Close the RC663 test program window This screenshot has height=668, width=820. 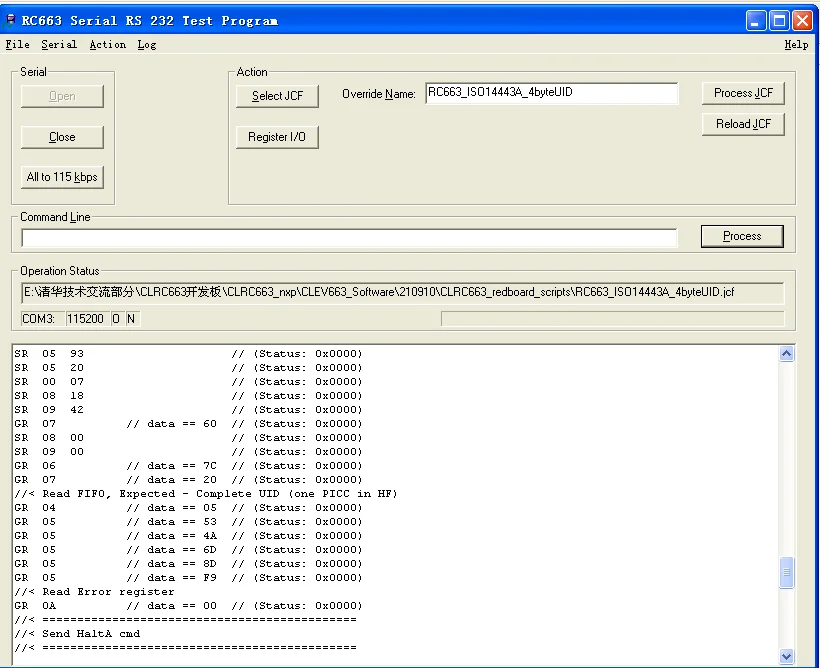(802, 21)
